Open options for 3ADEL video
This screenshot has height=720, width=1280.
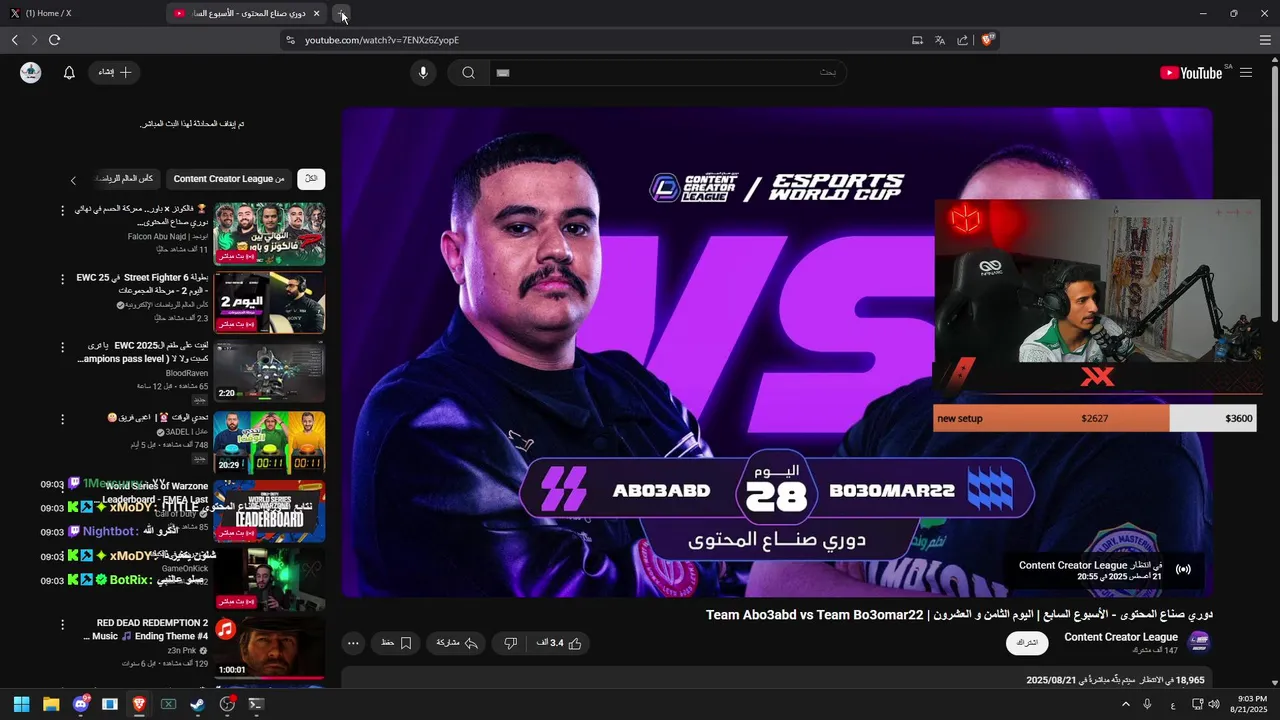click(x=62, y=419)
